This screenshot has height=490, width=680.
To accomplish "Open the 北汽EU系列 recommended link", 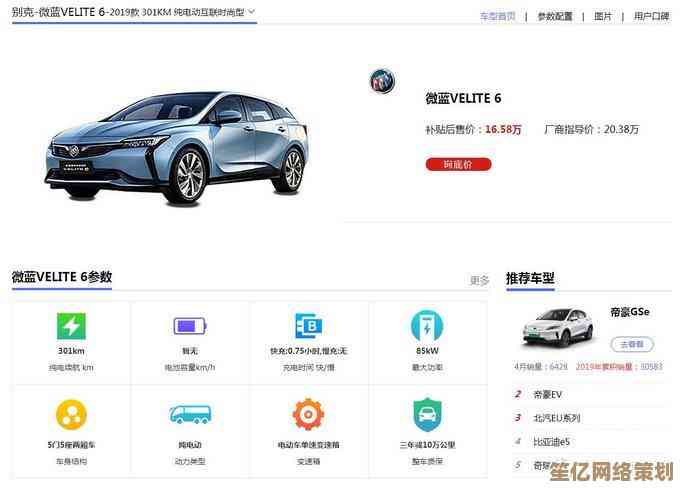I will [x=556, y=418].
